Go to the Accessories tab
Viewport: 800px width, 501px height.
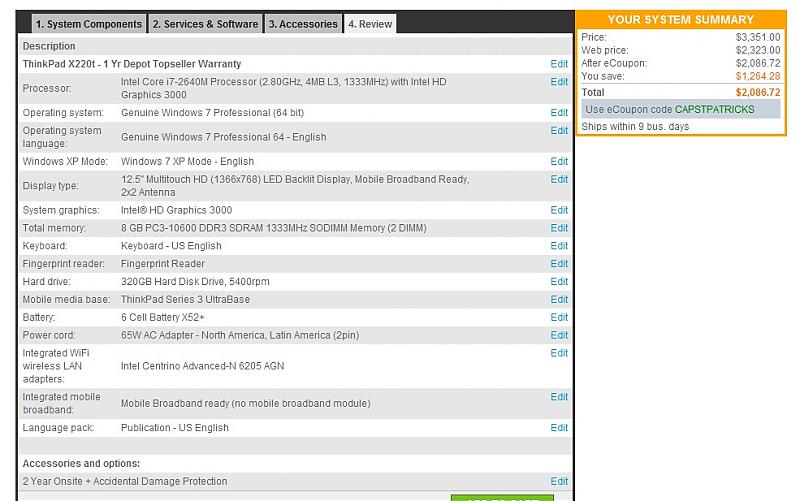(302, 24)
